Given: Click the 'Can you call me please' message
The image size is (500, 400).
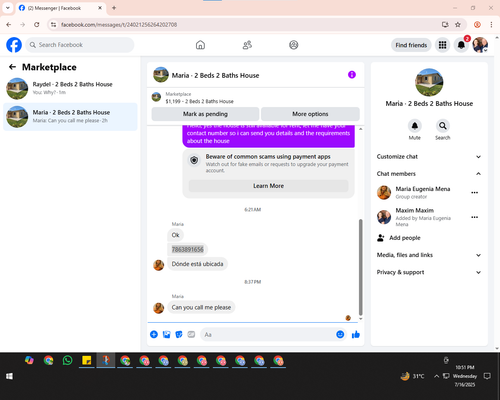Looking at the screenshot, I should [201, 307].
